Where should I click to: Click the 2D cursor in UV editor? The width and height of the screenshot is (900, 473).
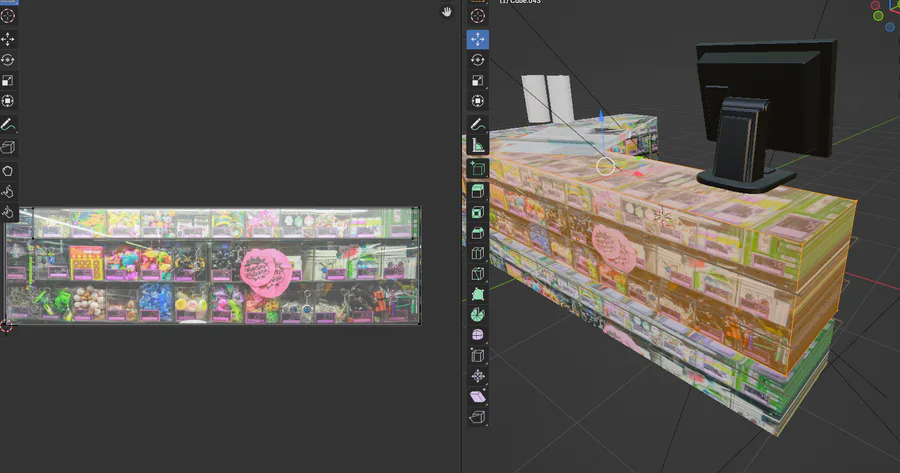[6, 326]
